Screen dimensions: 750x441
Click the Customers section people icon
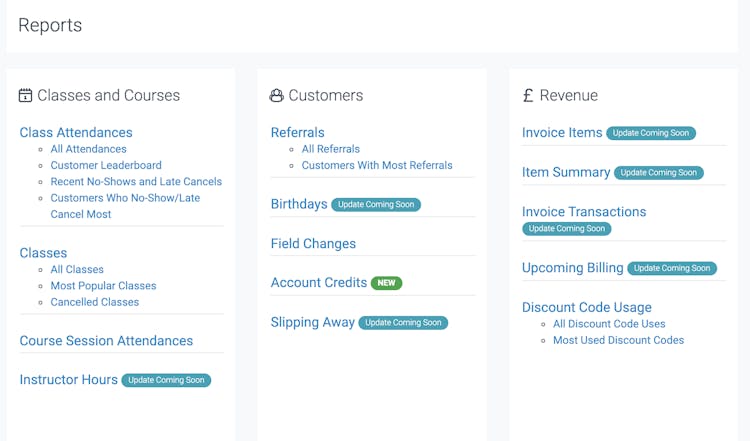click(x=277, y=96)
